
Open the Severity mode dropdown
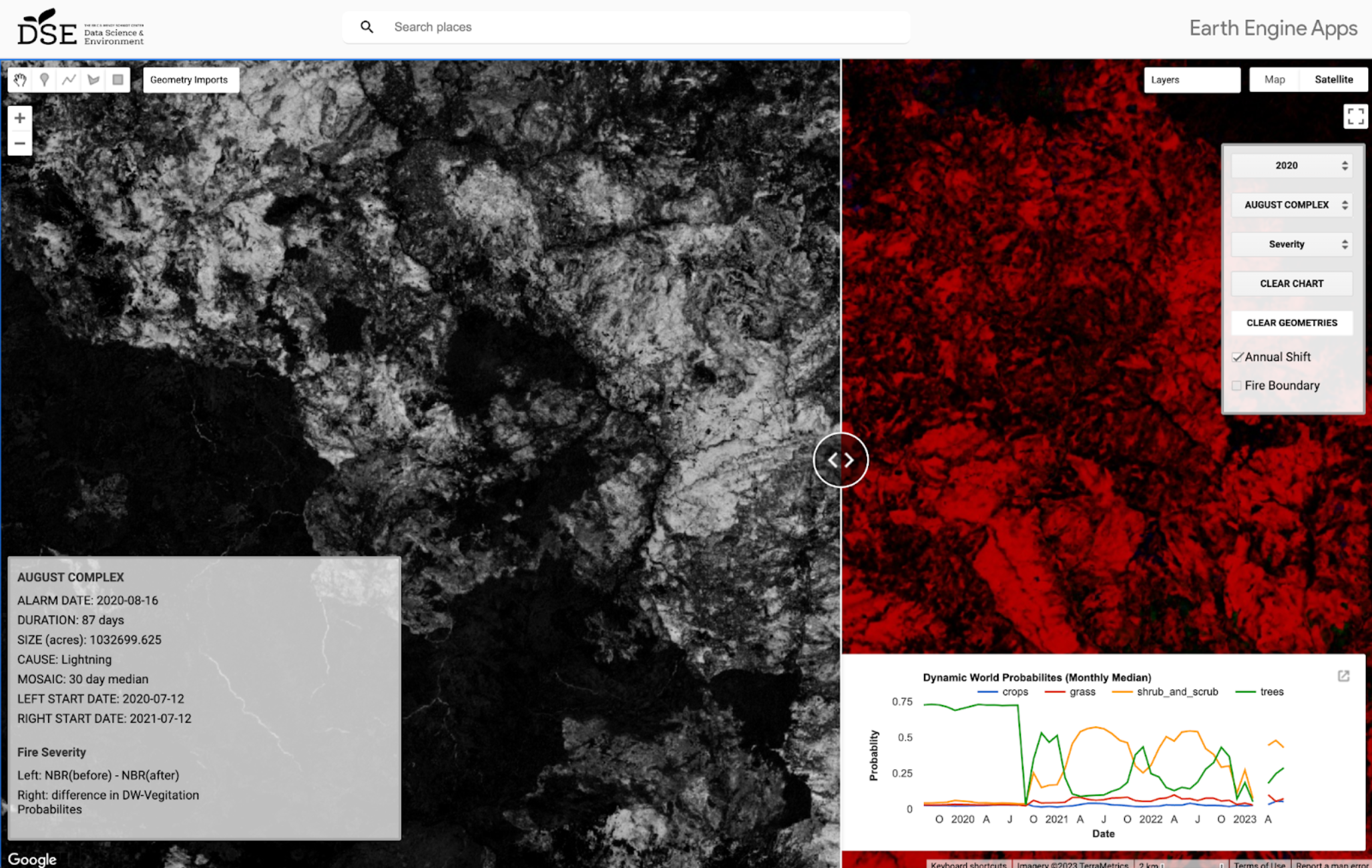click(x=1292, y=244)
